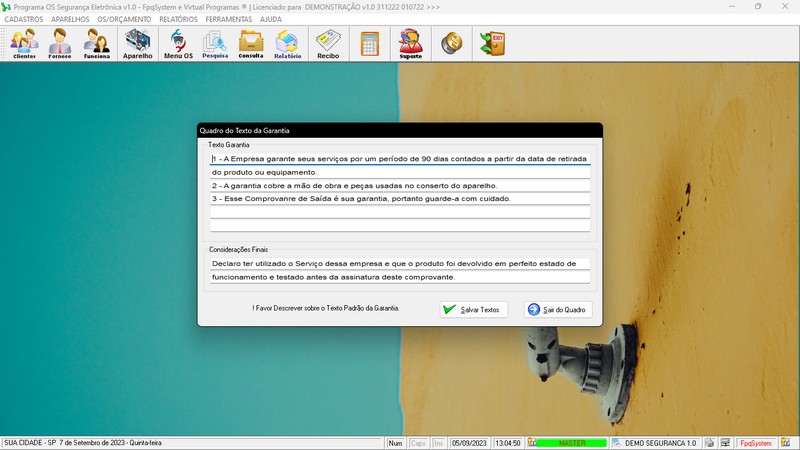Click the date 05/09/2023 in status bar
Viewport: 800px width, 450px height.
point(469,443)
